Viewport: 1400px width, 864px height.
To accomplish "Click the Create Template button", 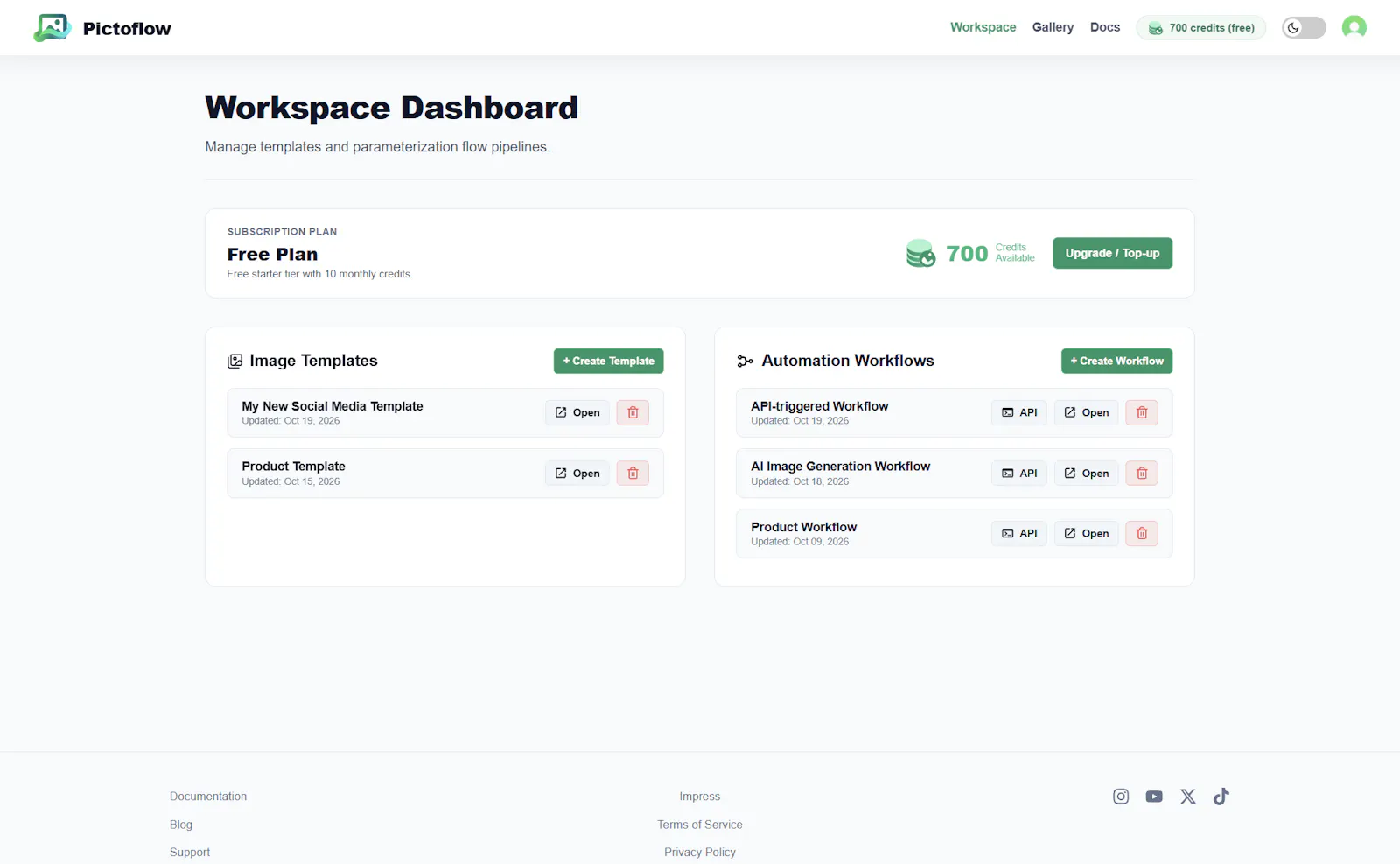I will point(608,361).
